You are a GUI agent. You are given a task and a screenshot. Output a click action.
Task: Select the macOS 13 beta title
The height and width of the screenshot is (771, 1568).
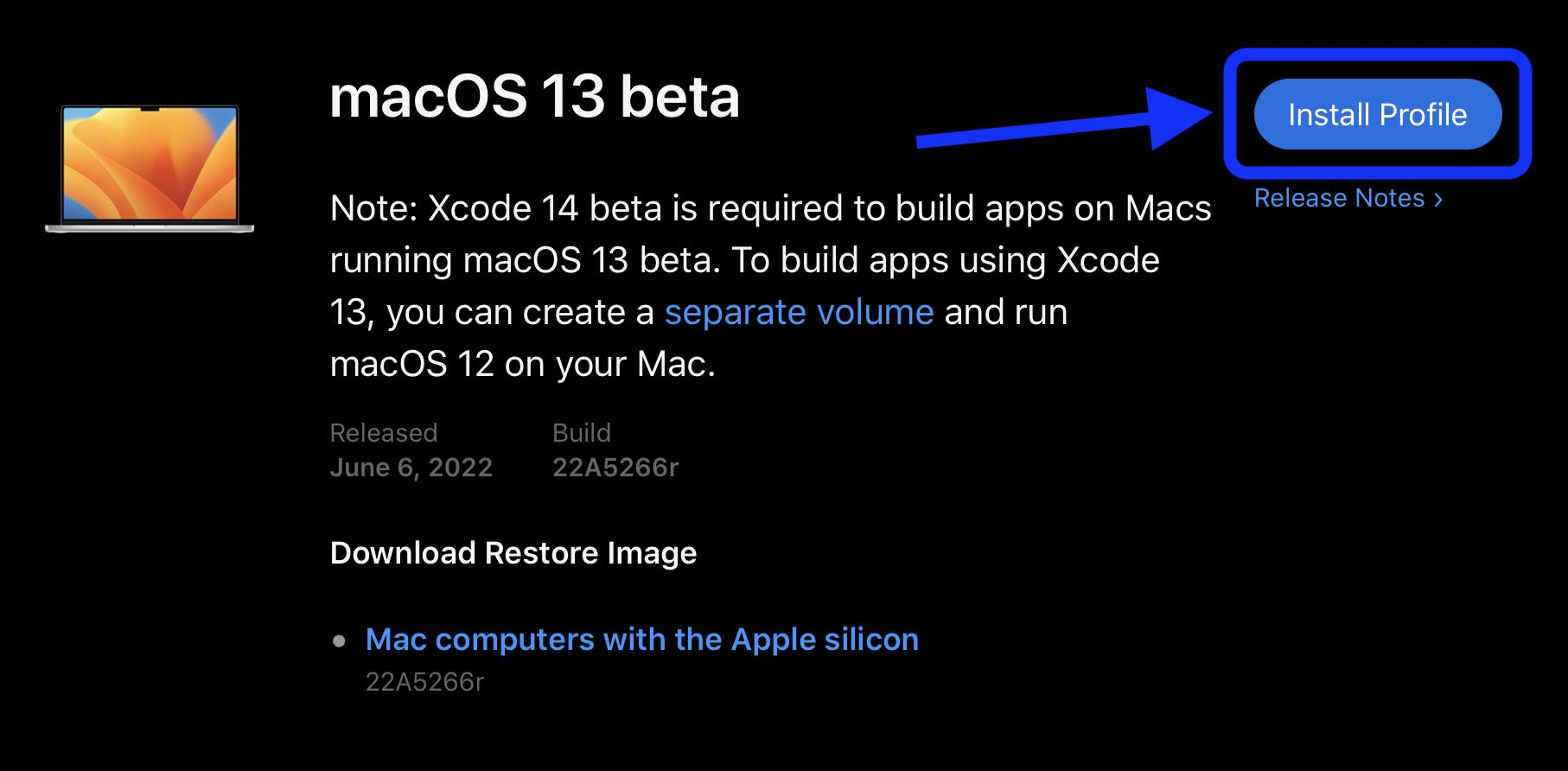click(536, 98)
